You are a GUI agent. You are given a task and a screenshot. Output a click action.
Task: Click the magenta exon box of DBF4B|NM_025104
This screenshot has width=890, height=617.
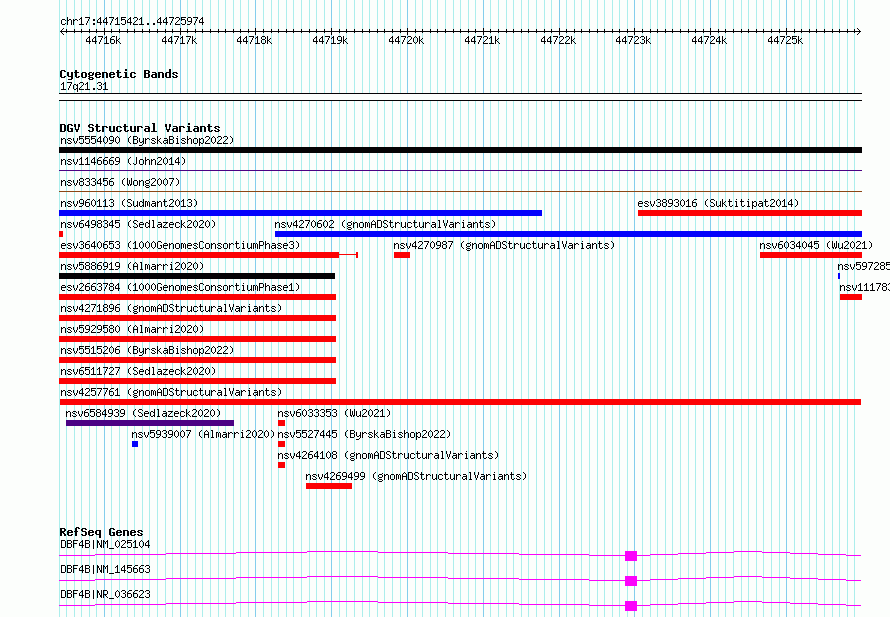(x=631, y=556)
